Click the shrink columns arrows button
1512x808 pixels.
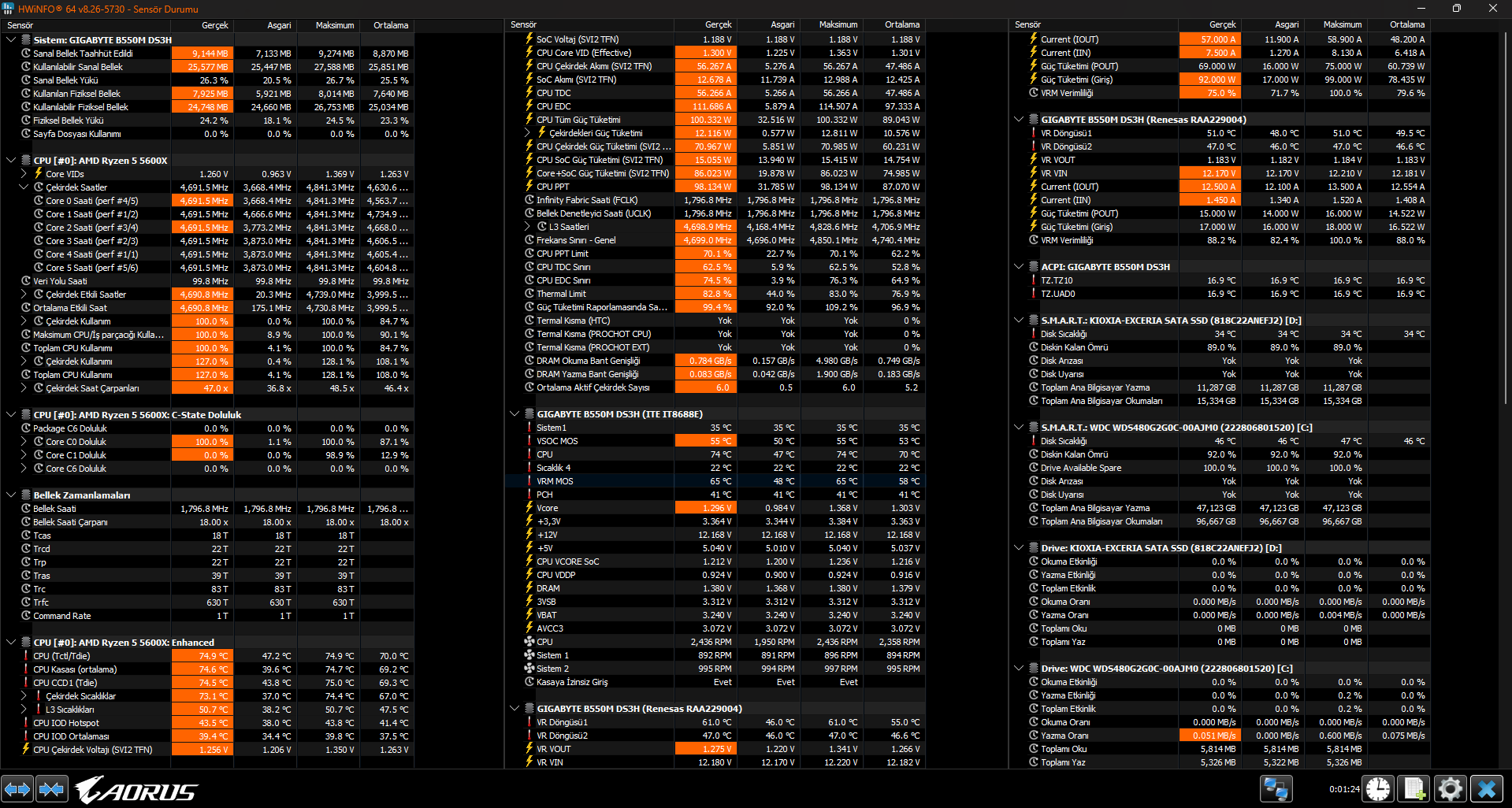[52, 788]
